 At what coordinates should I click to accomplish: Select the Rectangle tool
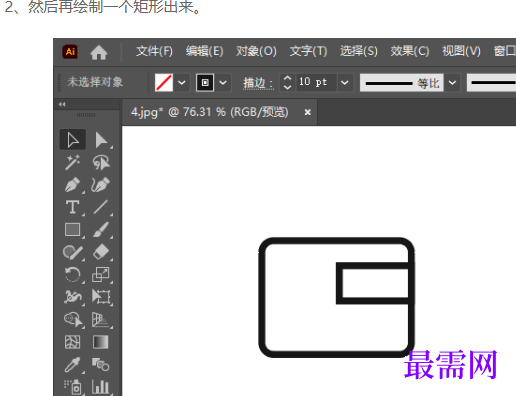tap(73, 230)
